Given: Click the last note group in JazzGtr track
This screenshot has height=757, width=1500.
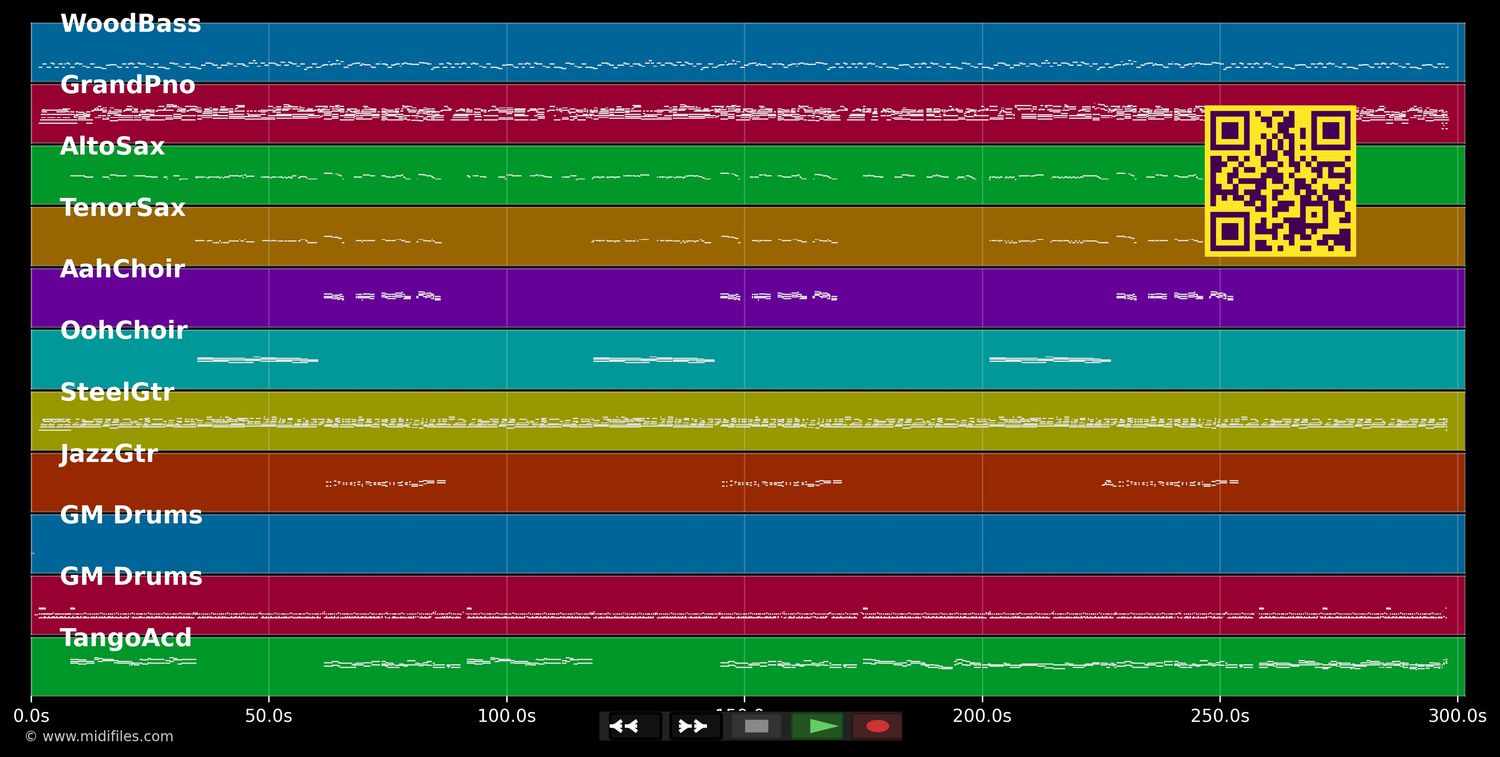Looking at the screenshot, I should tap(1170, 483).
